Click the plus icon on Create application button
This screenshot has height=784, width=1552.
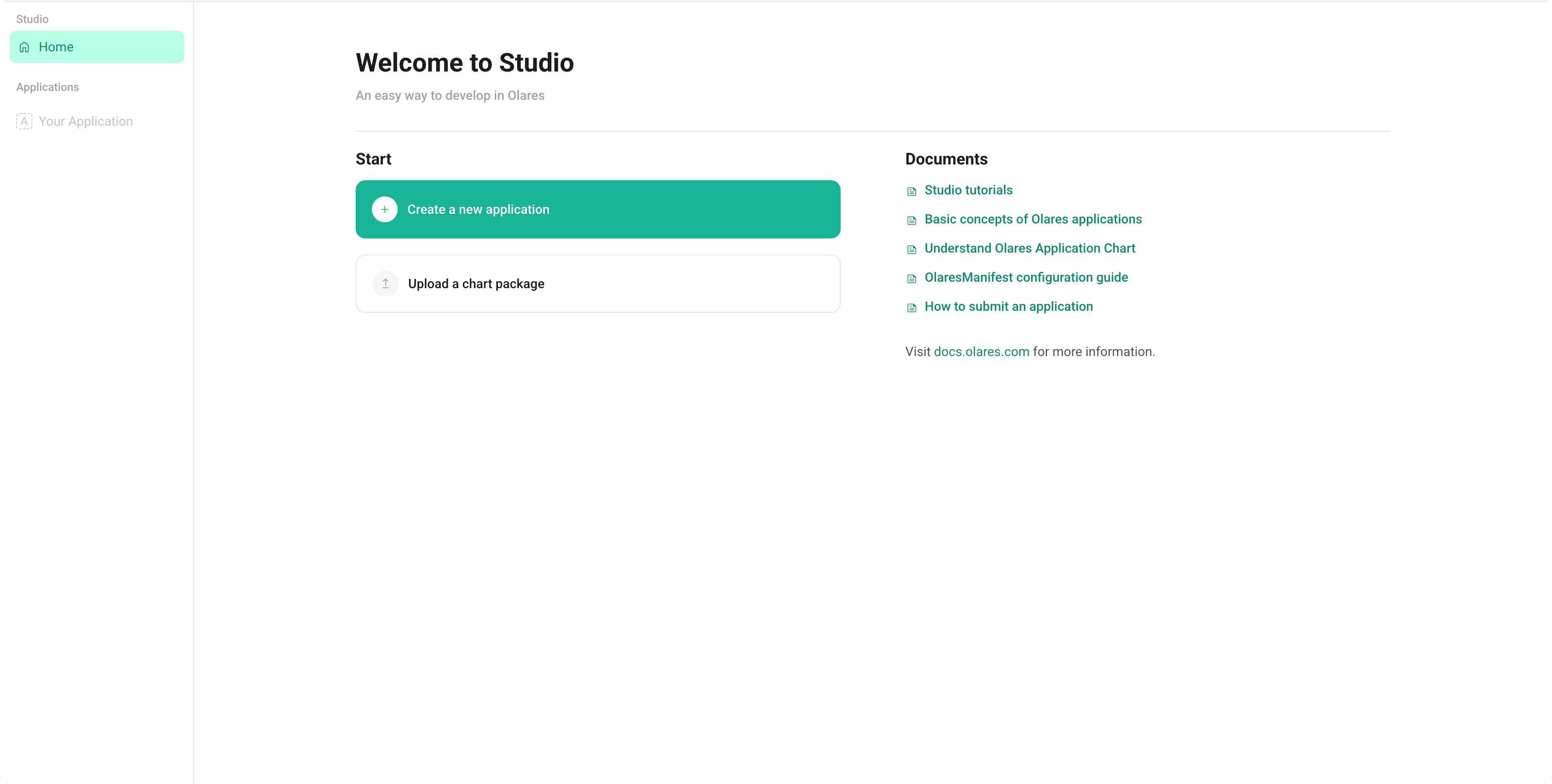384,209
